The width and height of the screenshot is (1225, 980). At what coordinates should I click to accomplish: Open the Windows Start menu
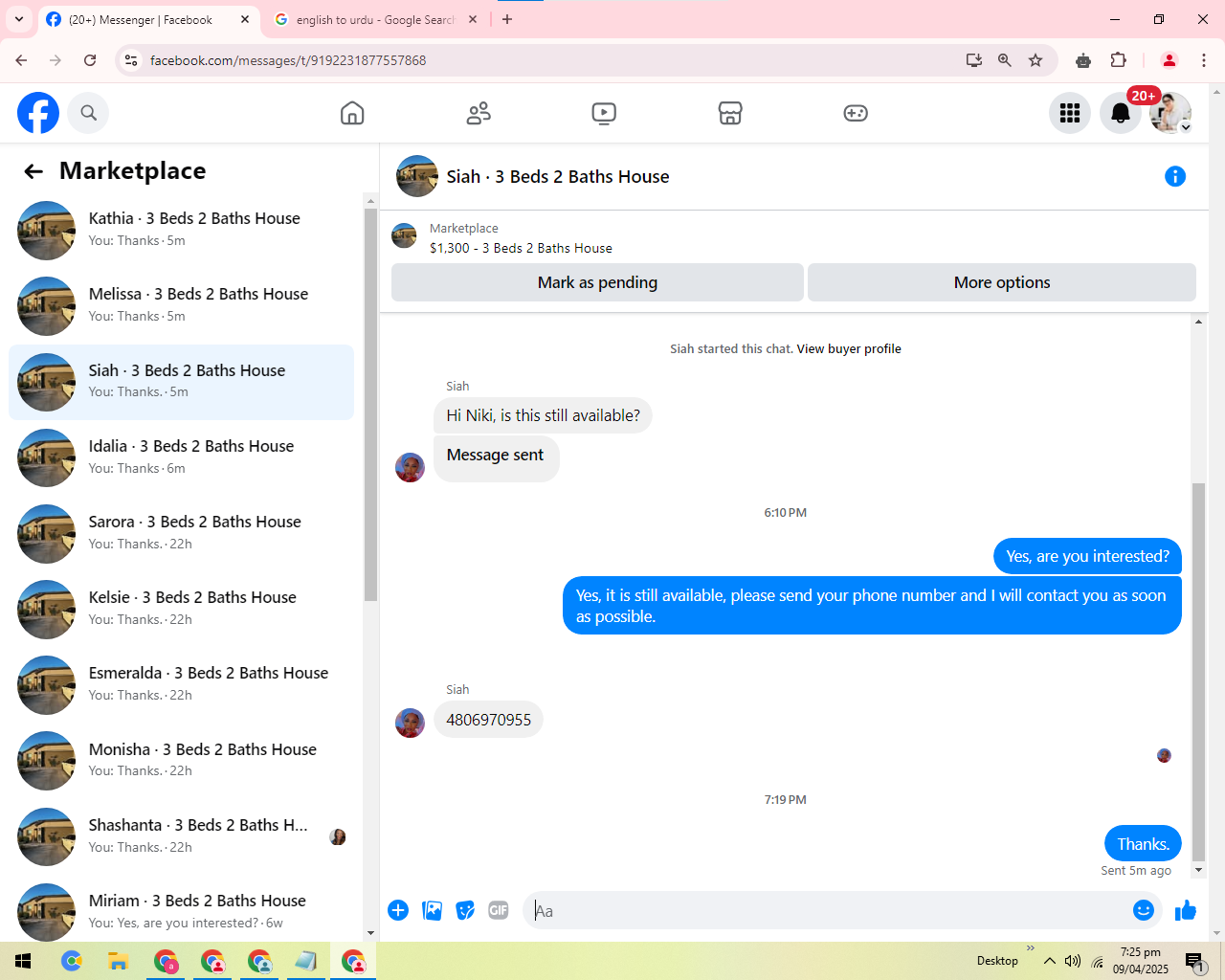[23, 961]
